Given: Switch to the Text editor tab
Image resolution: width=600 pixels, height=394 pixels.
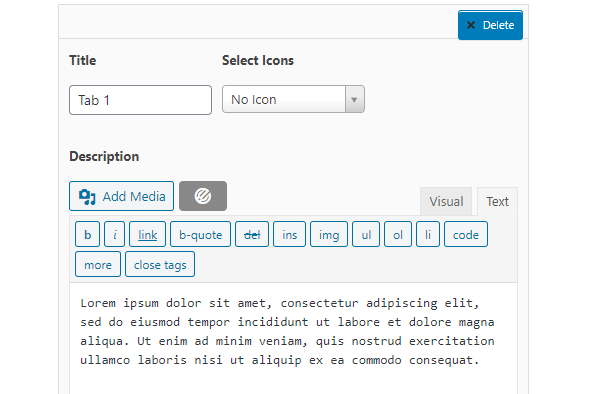Looking at the screenshot, I should tap(497, 201).
